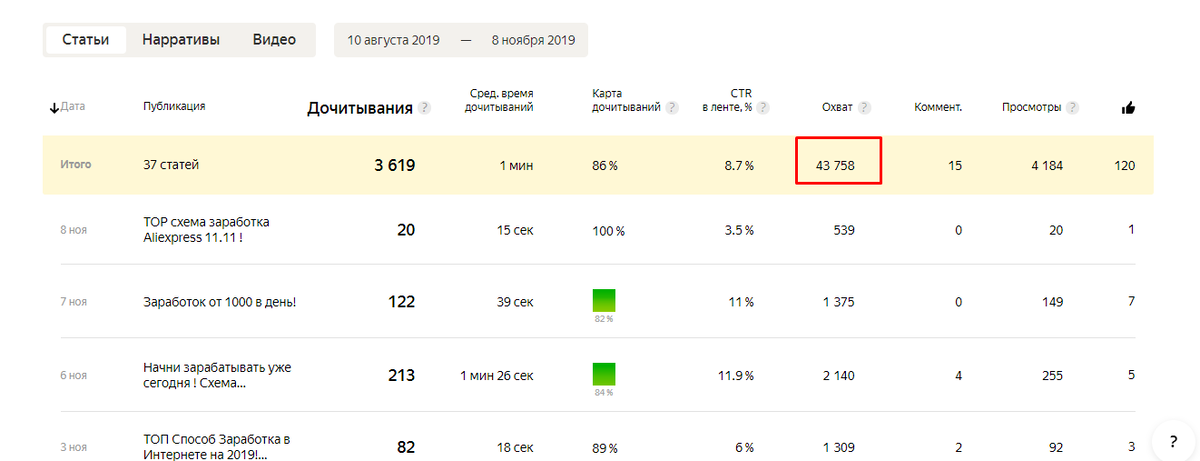Sort by Сред. время дочитываний header
Viewport: 1200px width, 461px height.
click(499, 100)
